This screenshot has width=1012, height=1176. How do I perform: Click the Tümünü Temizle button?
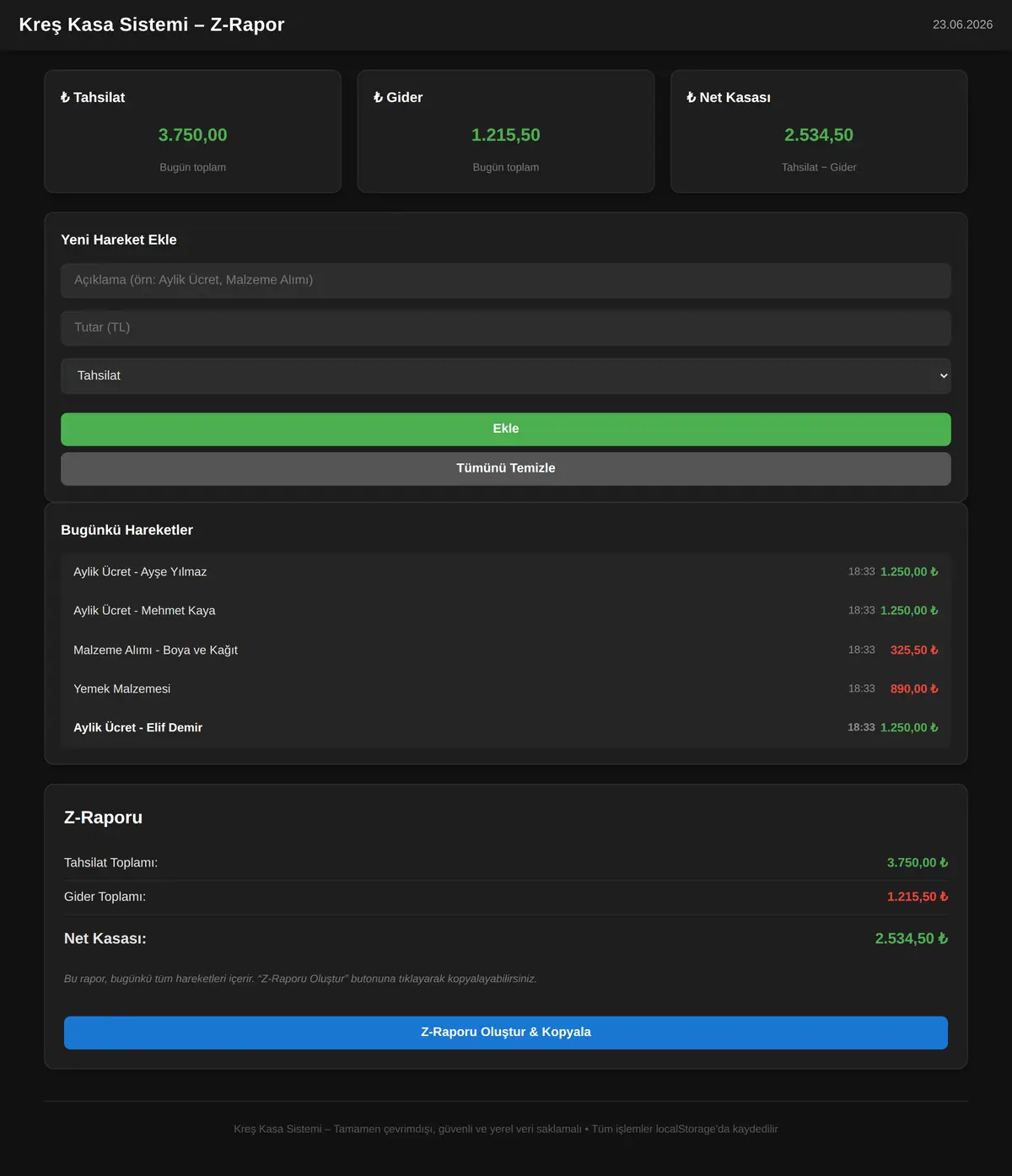pos(506,469)
